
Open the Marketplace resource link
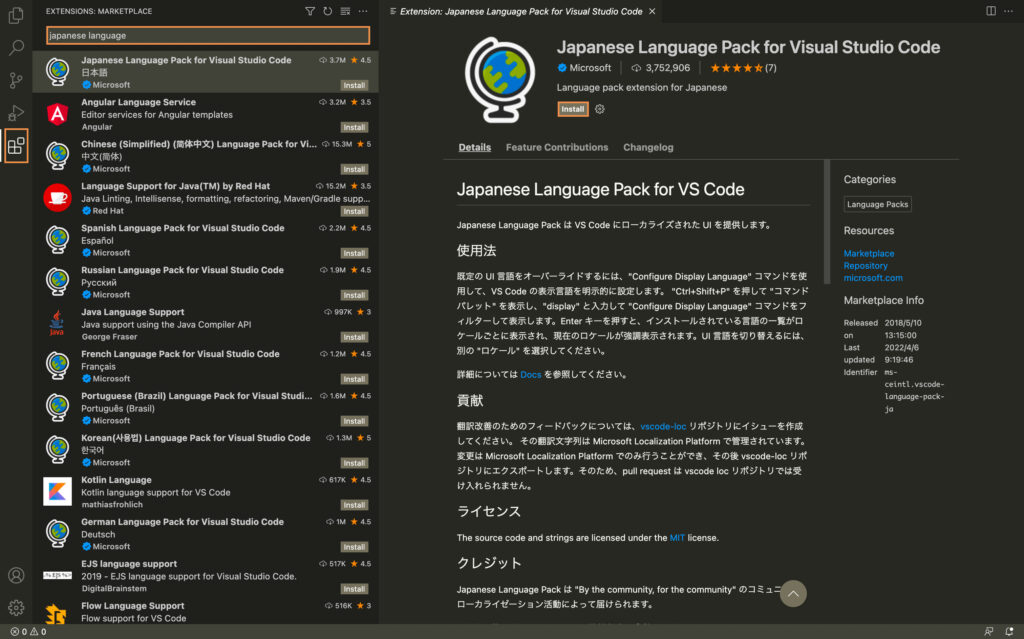click(869, 254)
